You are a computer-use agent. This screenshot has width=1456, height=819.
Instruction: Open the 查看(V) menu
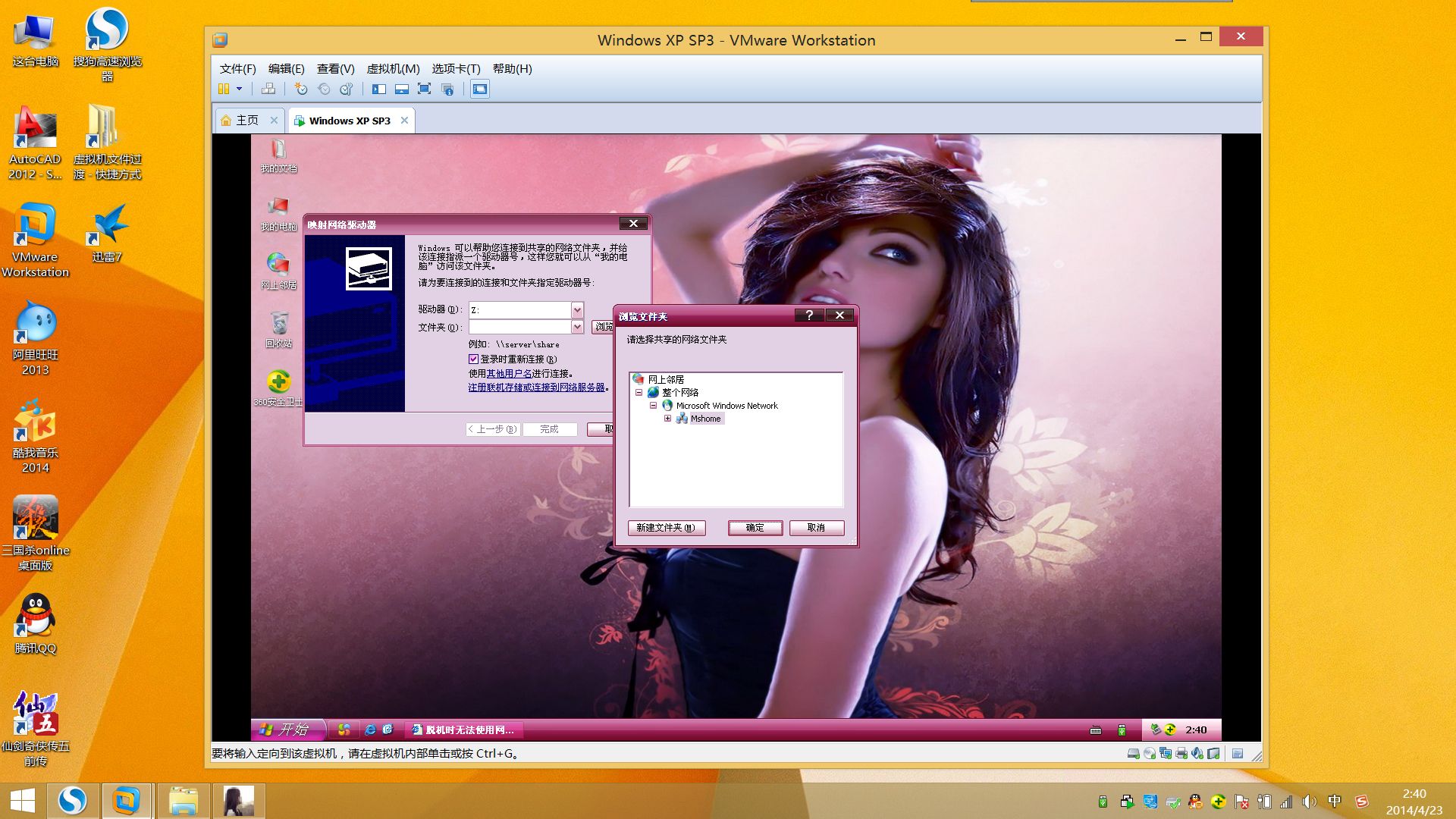point(335,68)
